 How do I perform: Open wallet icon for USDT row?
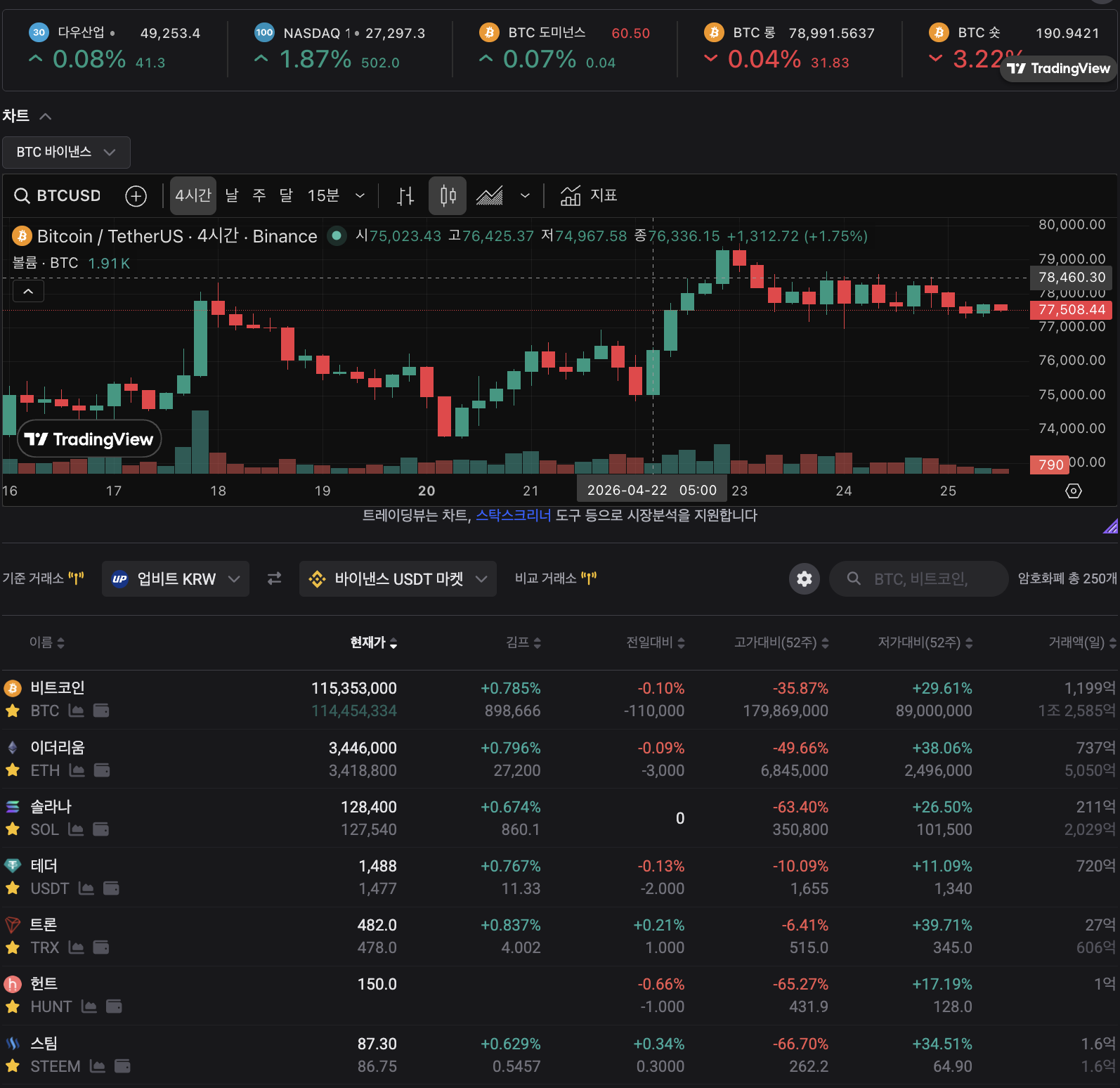coord(111,888)
